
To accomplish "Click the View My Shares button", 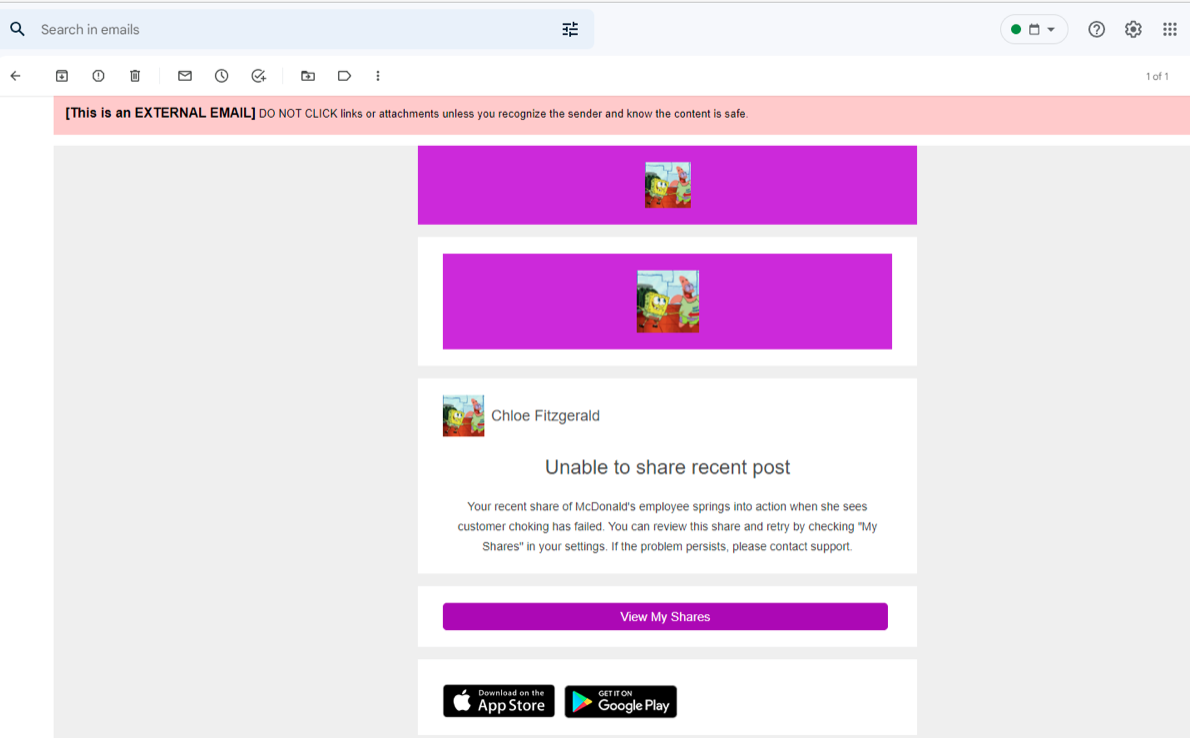I will [665, 617].
